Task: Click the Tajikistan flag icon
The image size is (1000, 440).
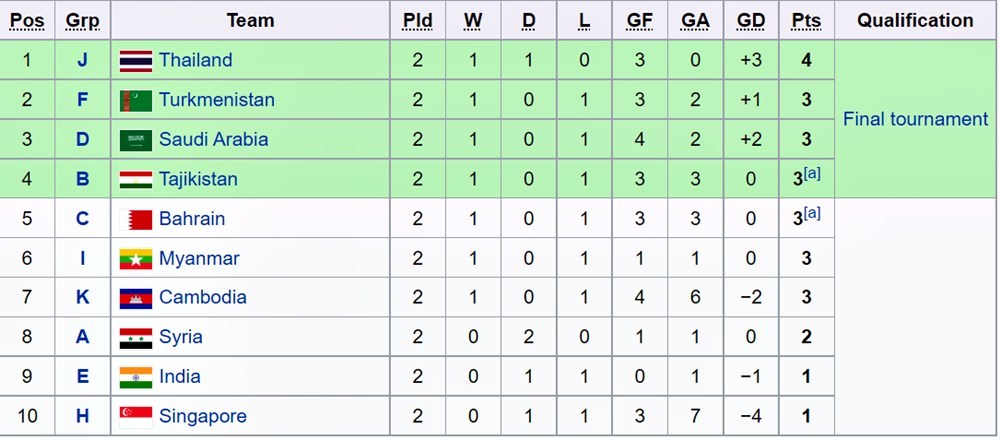Action: coord(135,180)
